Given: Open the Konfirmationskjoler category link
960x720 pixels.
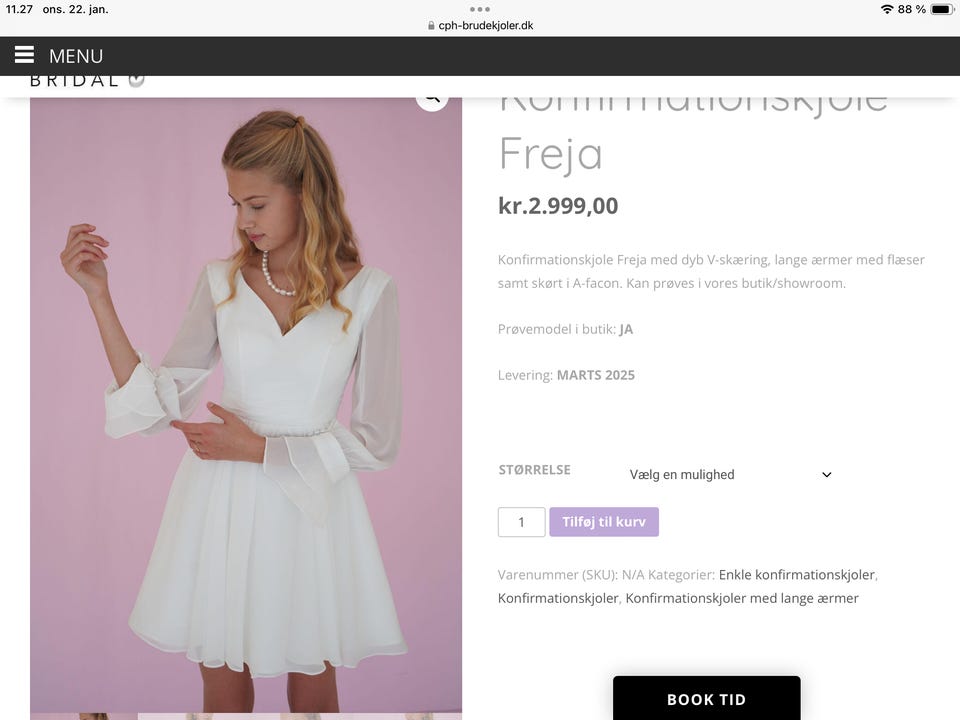Looking at the screenshot, I should 558,598.
